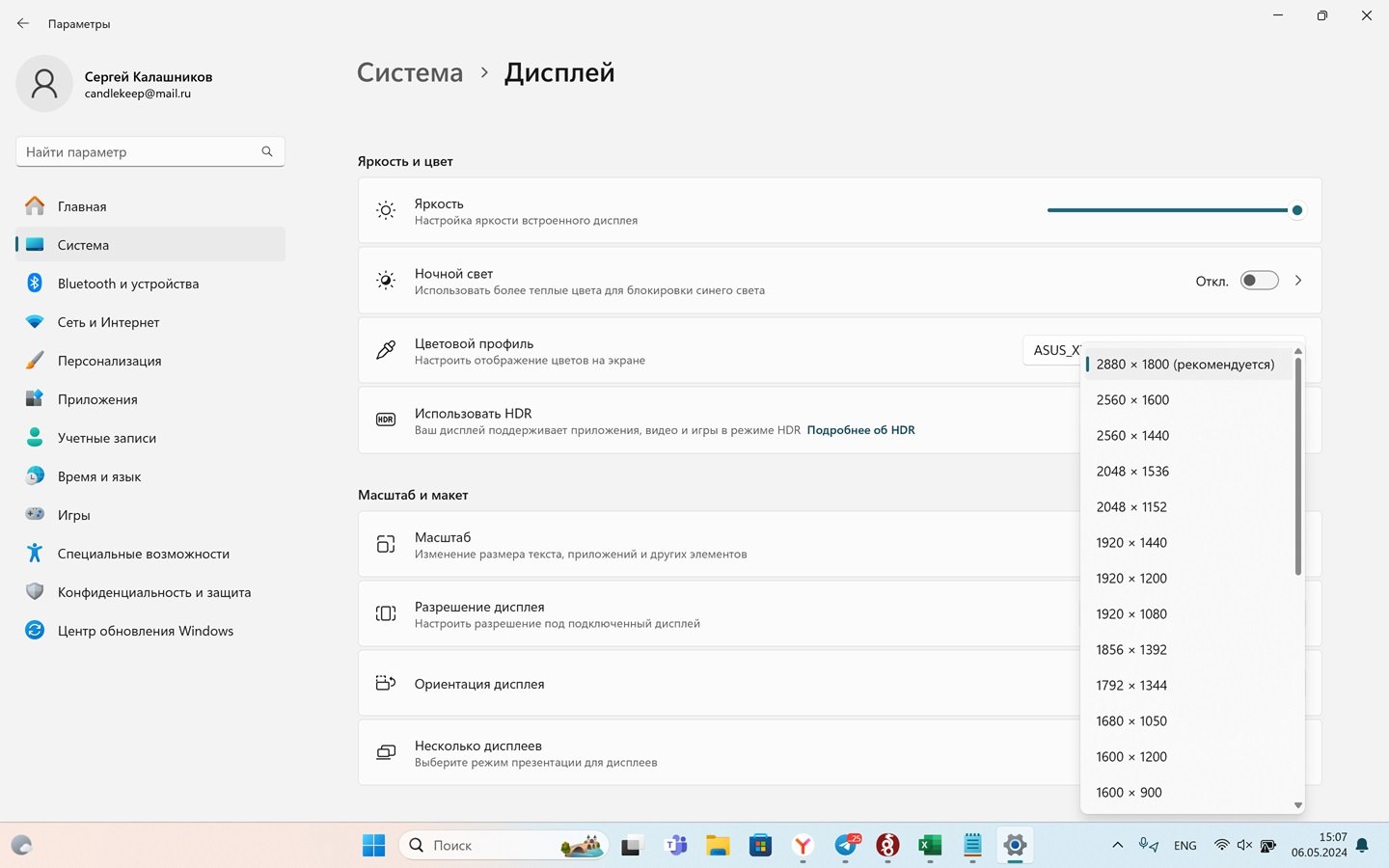Image resolution: width=1389 pixels, height=868 pixels.
Task: Select 2560 × 1600 resolution
Action: pos(1188,400)
